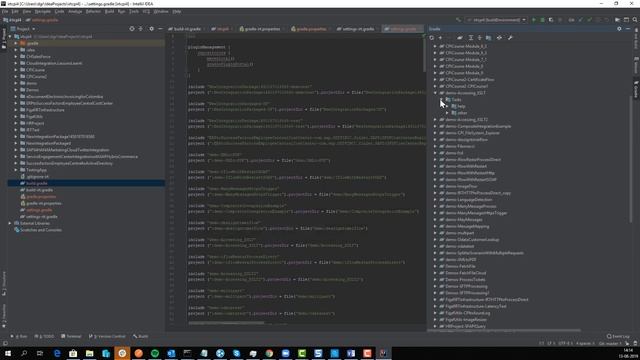The height and width of the screenshot is (360, 640).
Task: Switch to the gradle-int.properties editor tab
Action: tap(261, 29)
